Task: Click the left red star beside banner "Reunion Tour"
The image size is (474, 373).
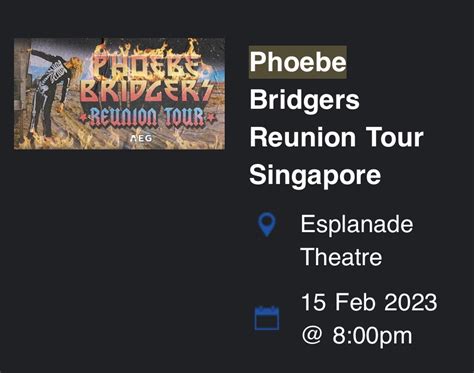Action: pyautogui.click(x=83, y=118)
